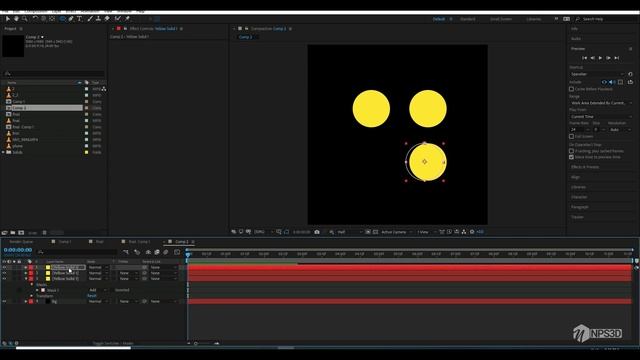Open the Character panel
This screenshot has height=360, width=640.
[579, 197]
